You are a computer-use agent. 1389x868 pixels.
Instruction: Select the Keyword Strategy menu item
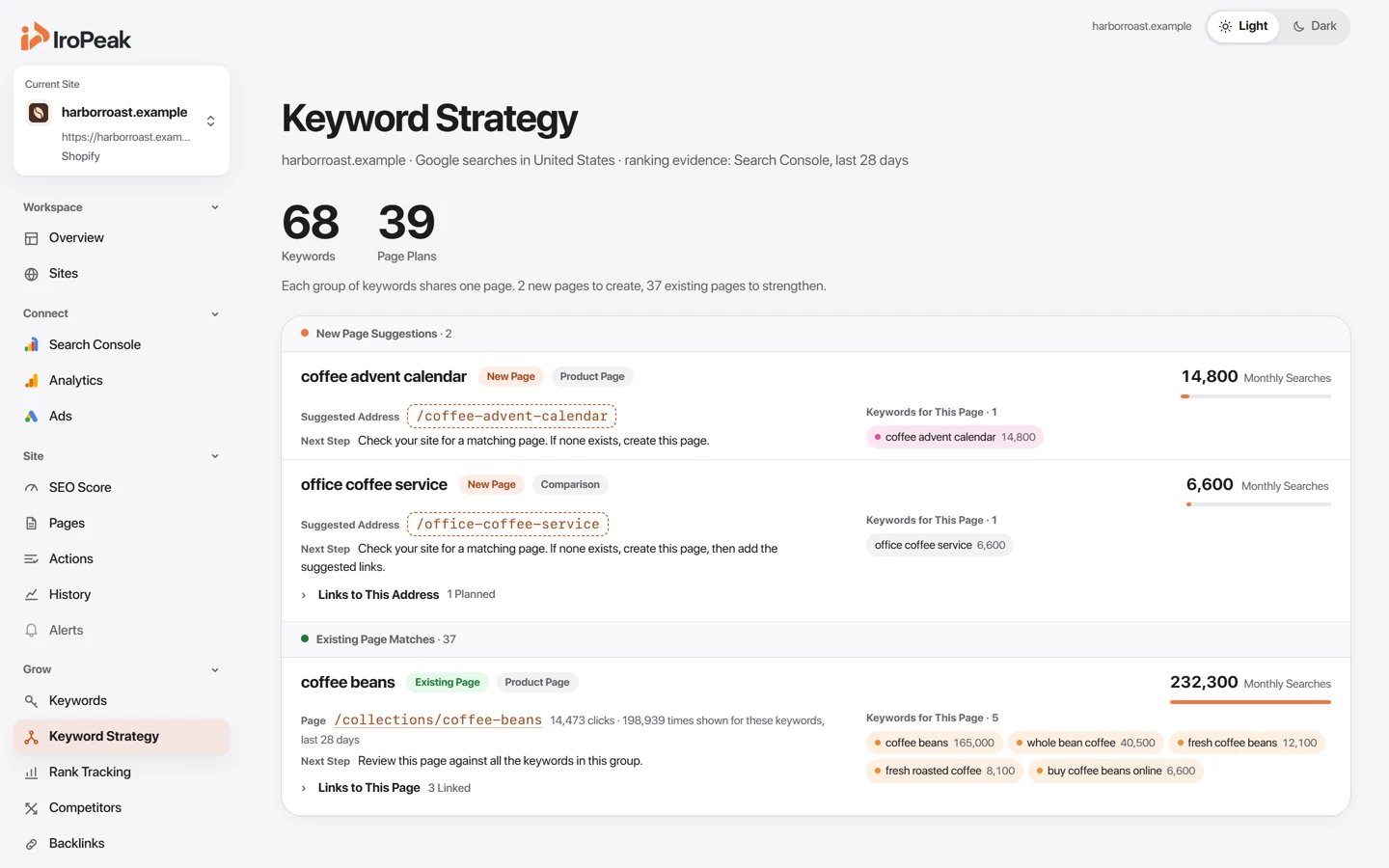[x=122, y=737]
